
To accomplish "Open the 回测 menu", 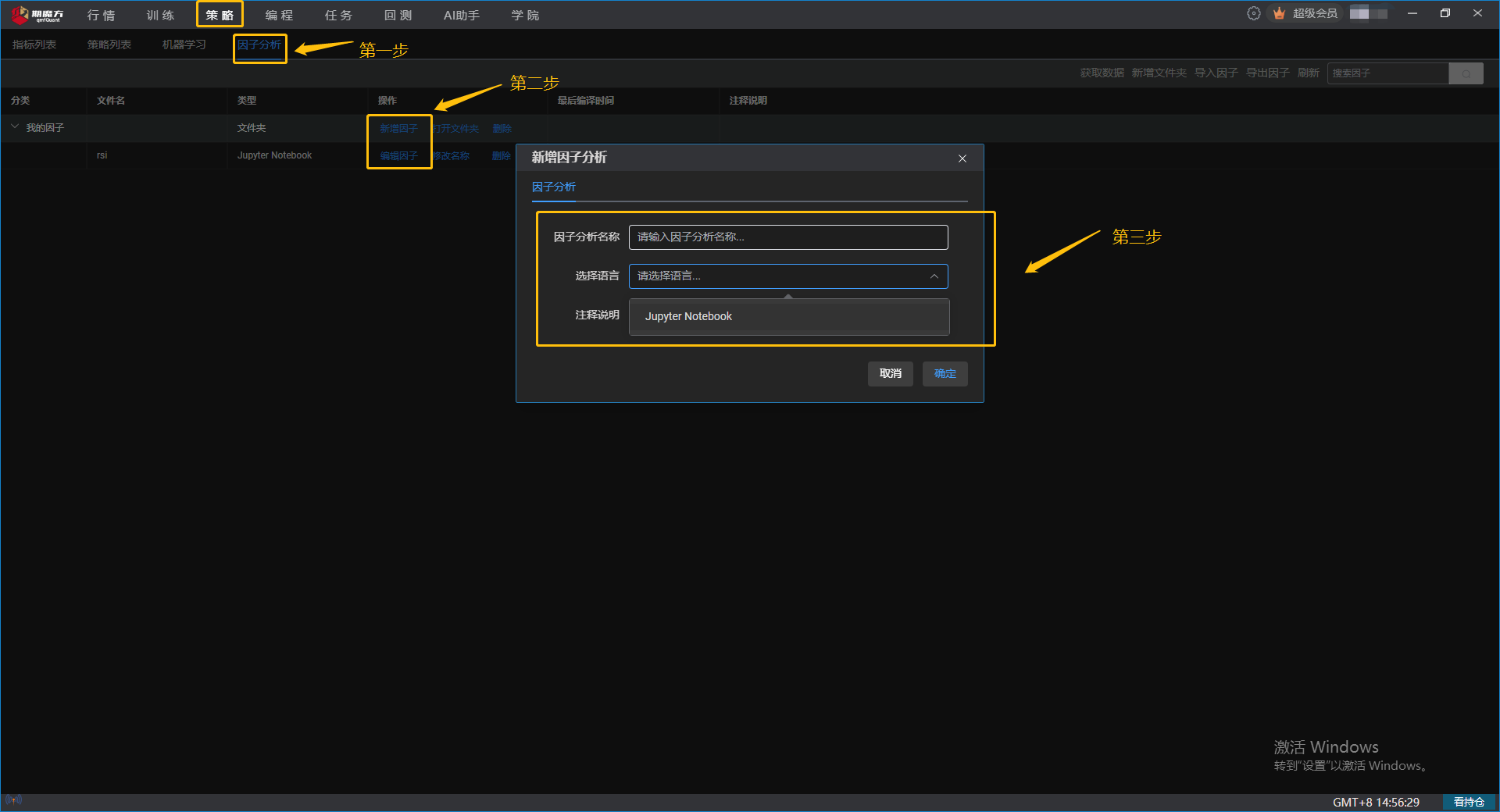I will (x=398, y=15).
